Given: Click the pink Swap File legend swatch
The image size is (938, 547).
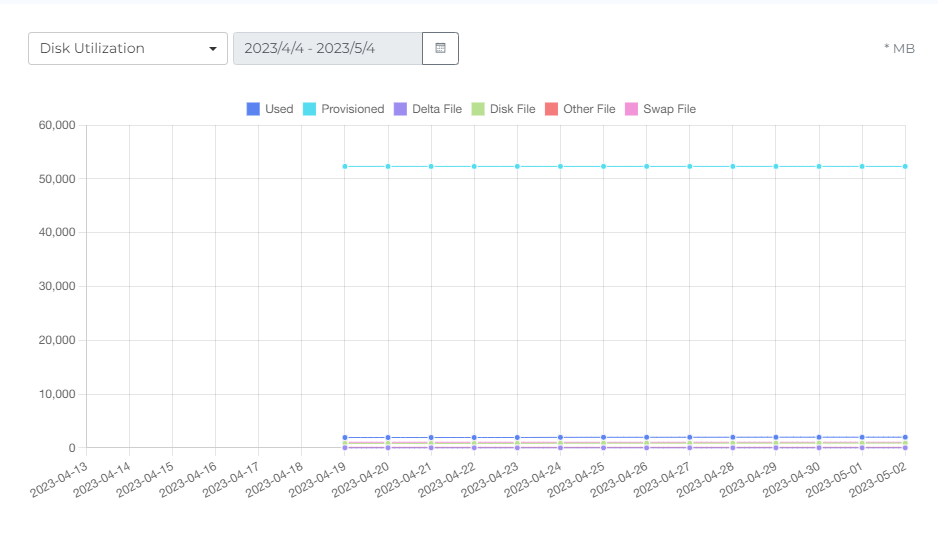Looking at the screenshot, I should tap(631, 109).
